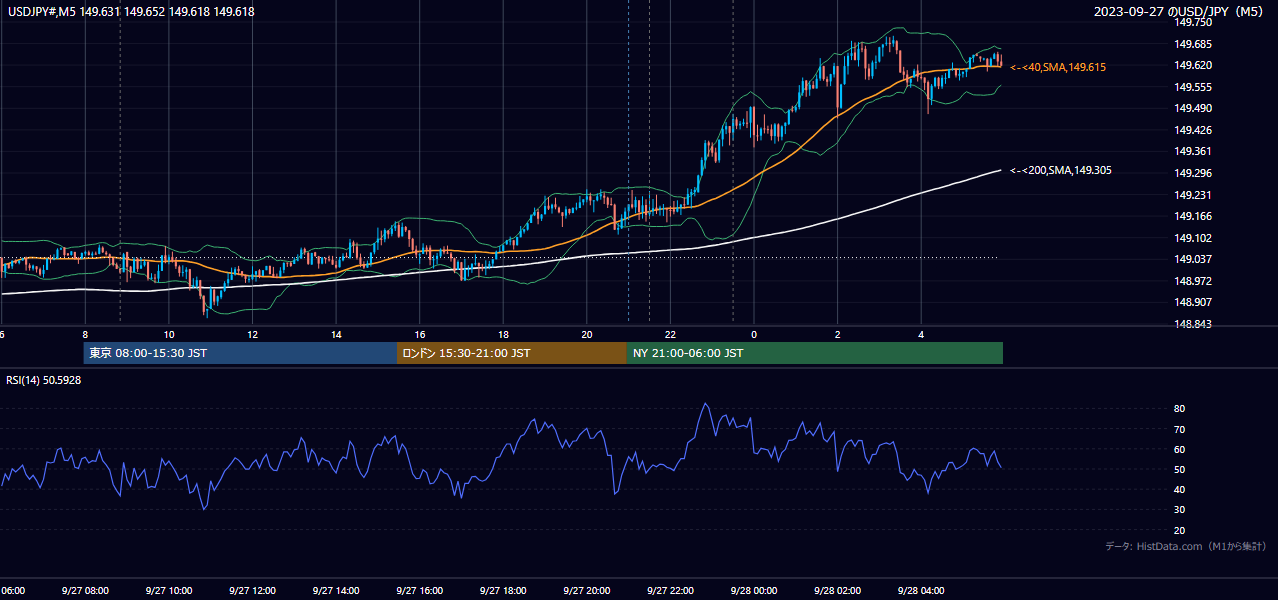The width and height of the screenshot is (1278, 600).
Task: Click hour label 16 on price chart time axis
Action: point(420,334)
